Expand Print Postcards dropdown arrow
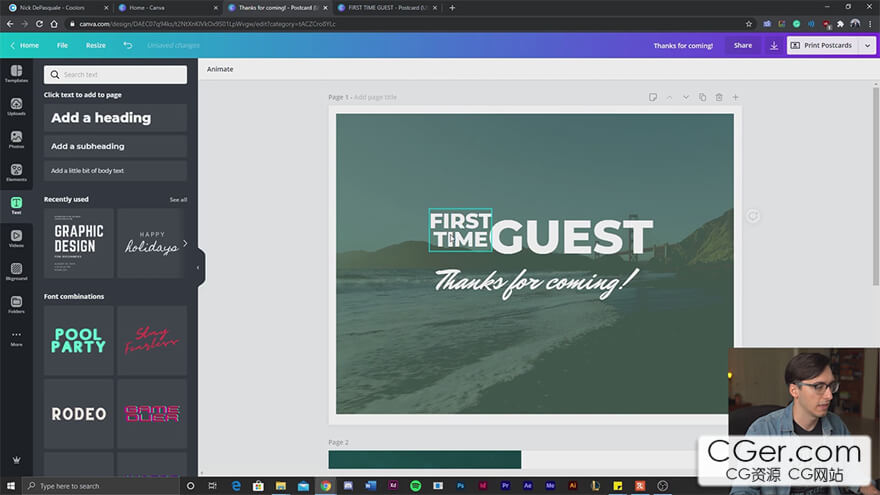Image resolution: width=880 pixels, height=495 pixels. click(x=867, y=45)
